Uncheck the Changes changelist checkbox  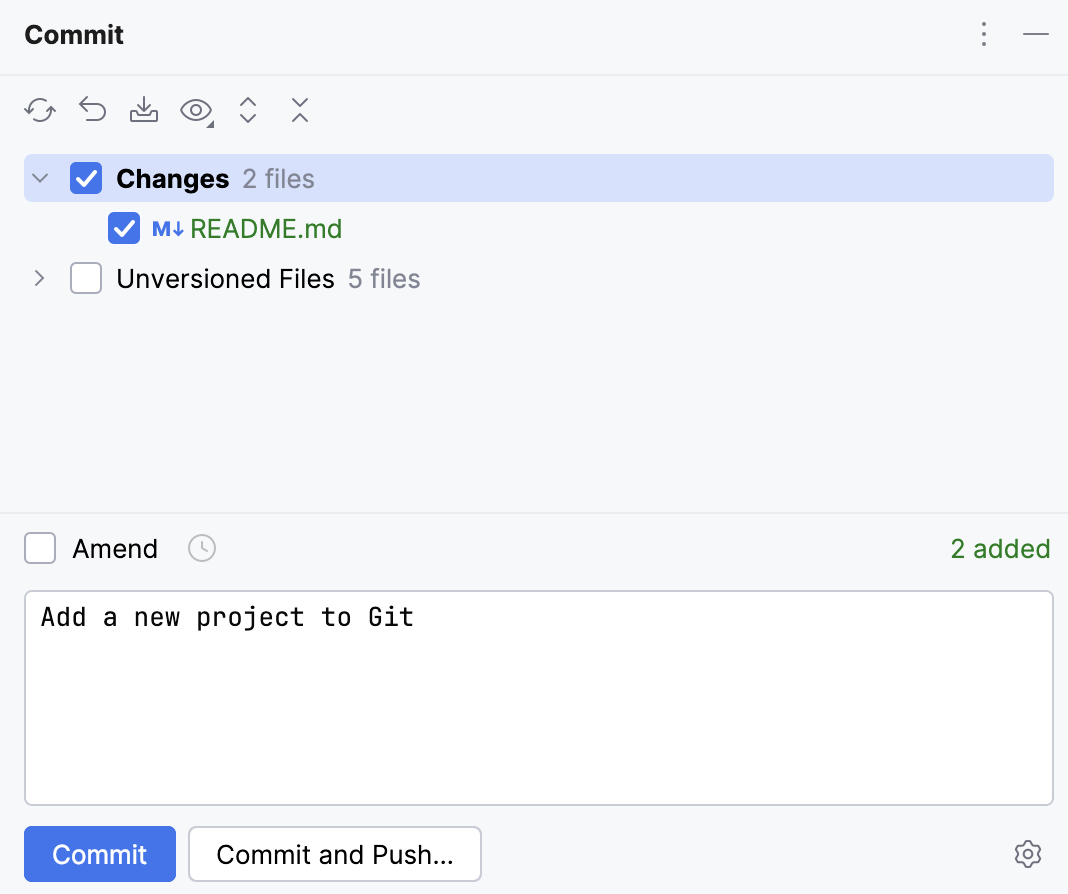(86, 177)
